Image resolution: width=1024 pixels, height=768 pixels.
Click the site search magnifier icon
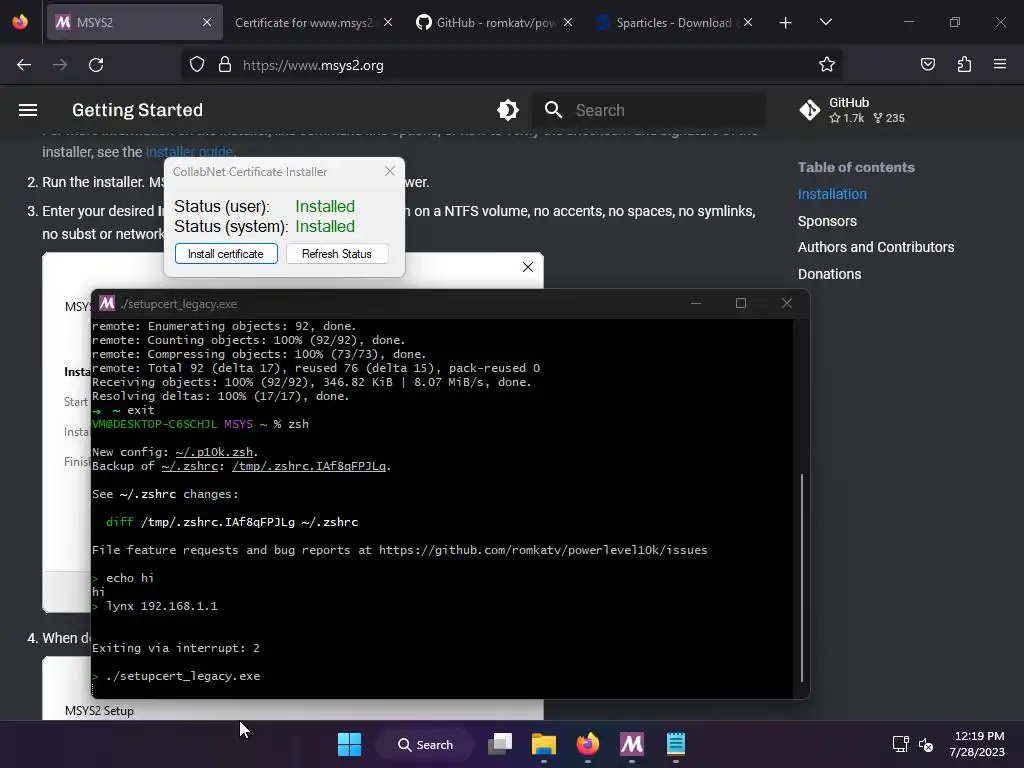point(553,110)
